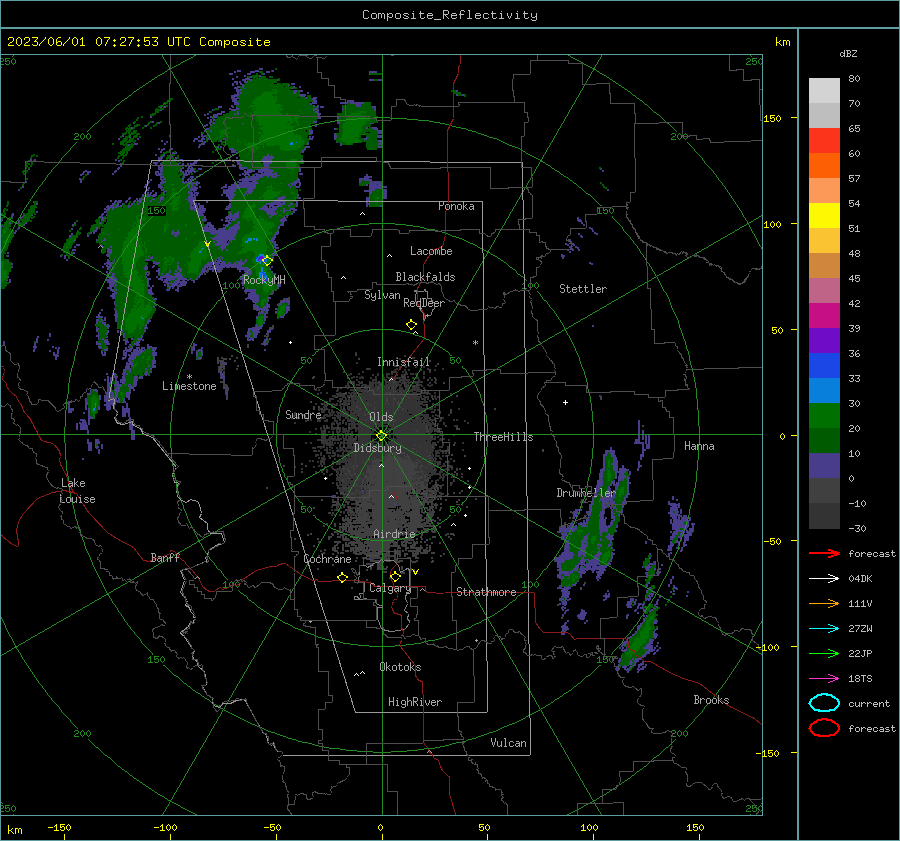The height and width of the screenshot is (841, 900).
Task: Click the RedDeer city label
Action: [424, 303]
